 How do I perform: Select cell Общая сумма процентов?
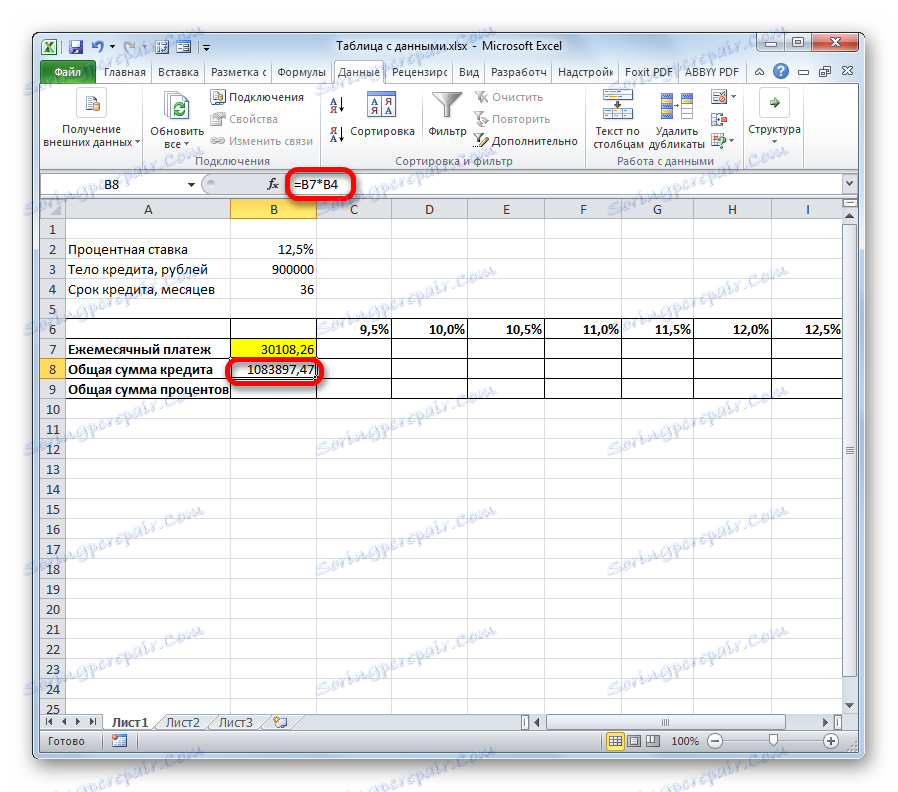pyautogui.click(x=148, y=389)
